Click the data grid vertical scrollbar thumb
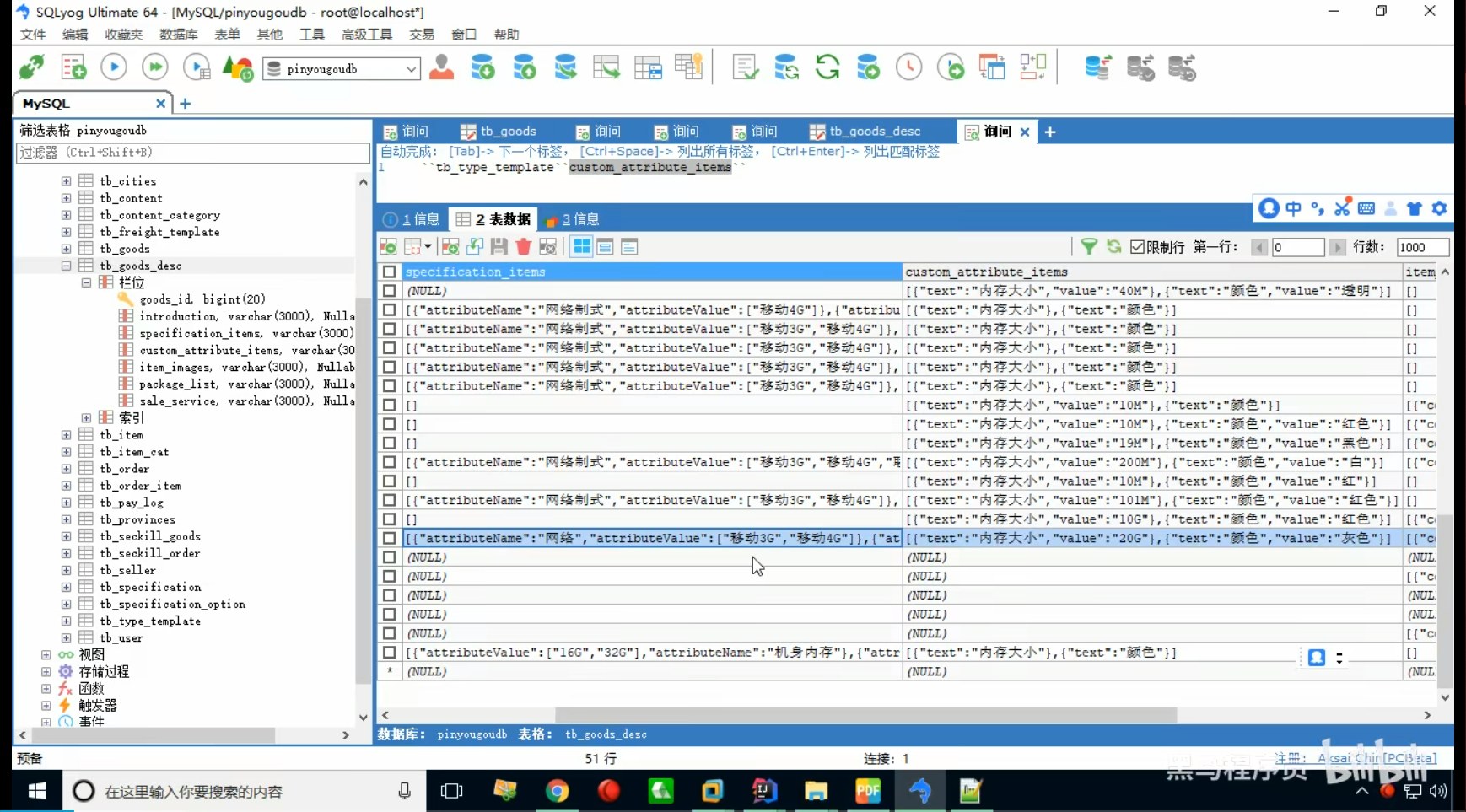 [x=1445, y=600]
